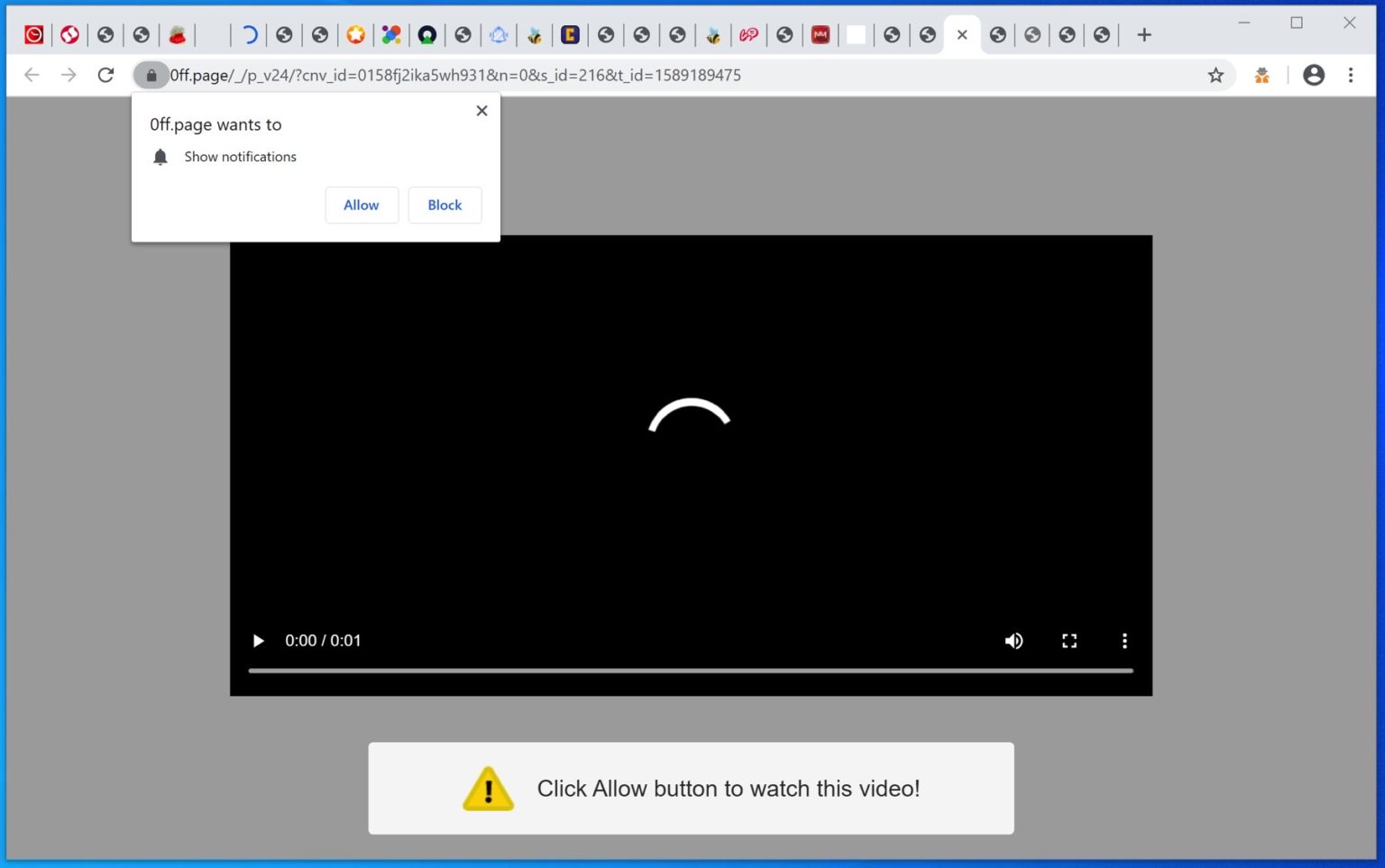Click the Block button to deny notifications
Screen dimensions: 1385x868
point(444,205)
